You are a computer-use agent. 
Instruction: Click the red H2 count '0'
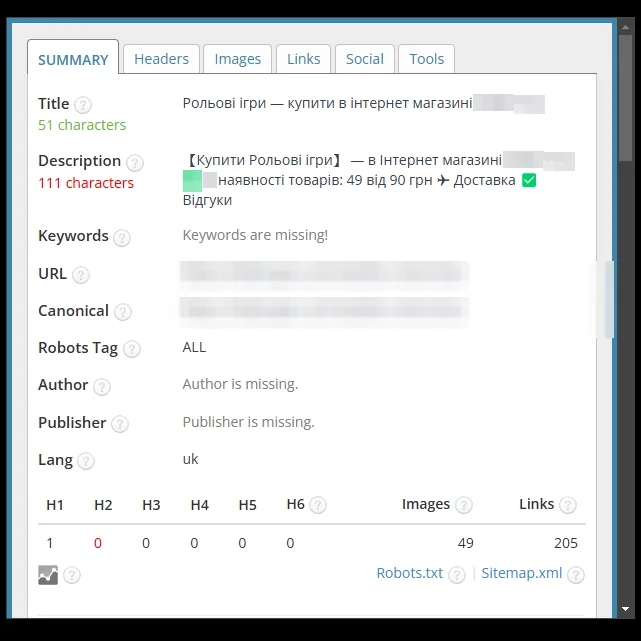coord(98,543)
